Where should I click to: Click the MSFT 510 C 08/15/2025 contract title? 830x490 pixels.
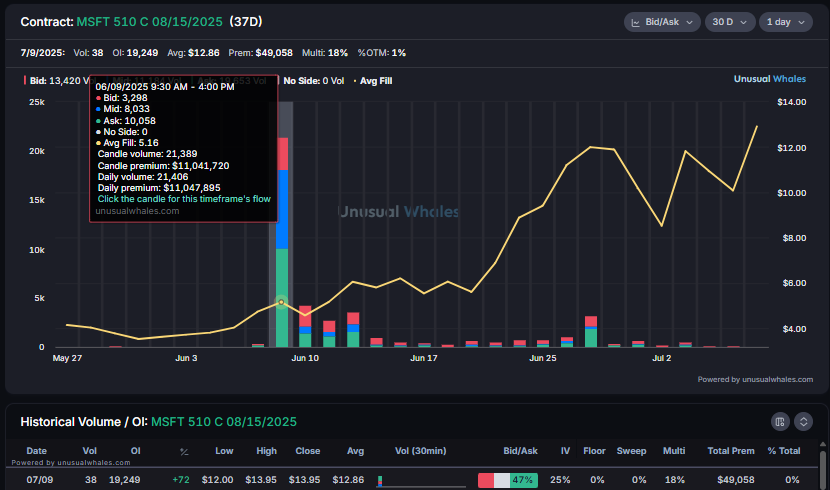pyautogui.click(x=149, y=22)
